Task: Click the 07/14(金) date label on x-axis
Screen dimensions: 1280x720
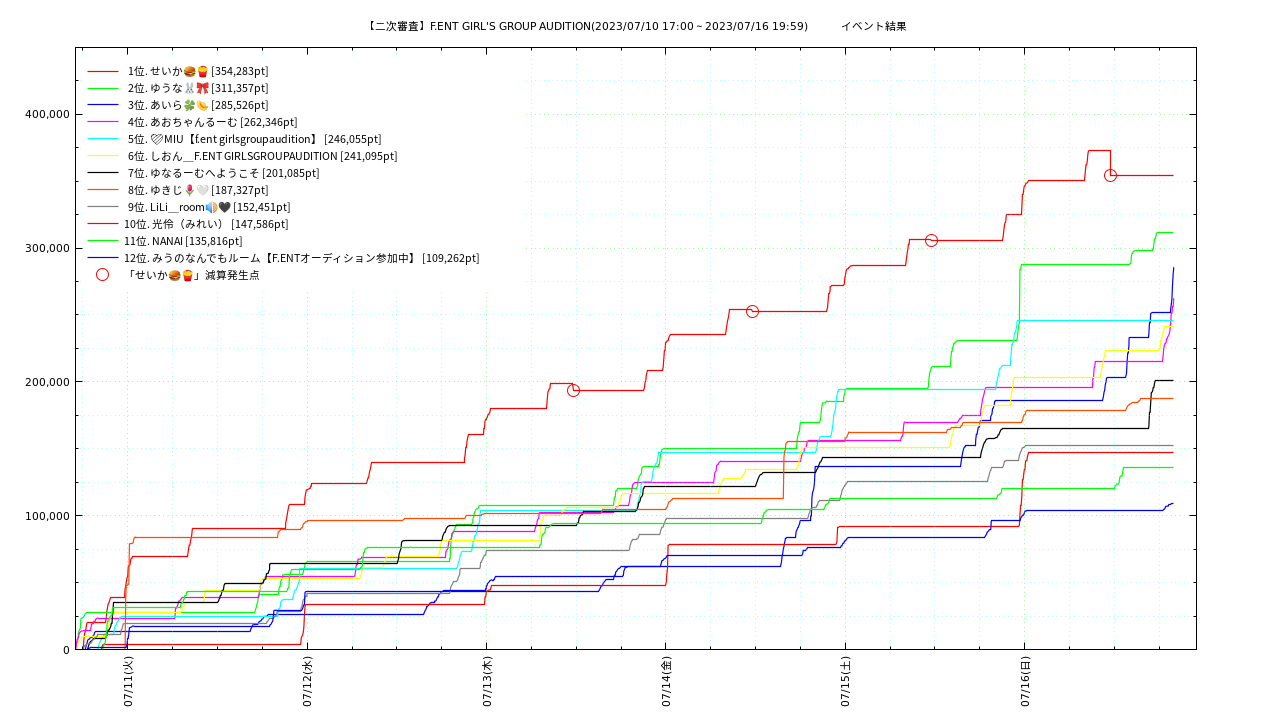Action: (666, 682)
